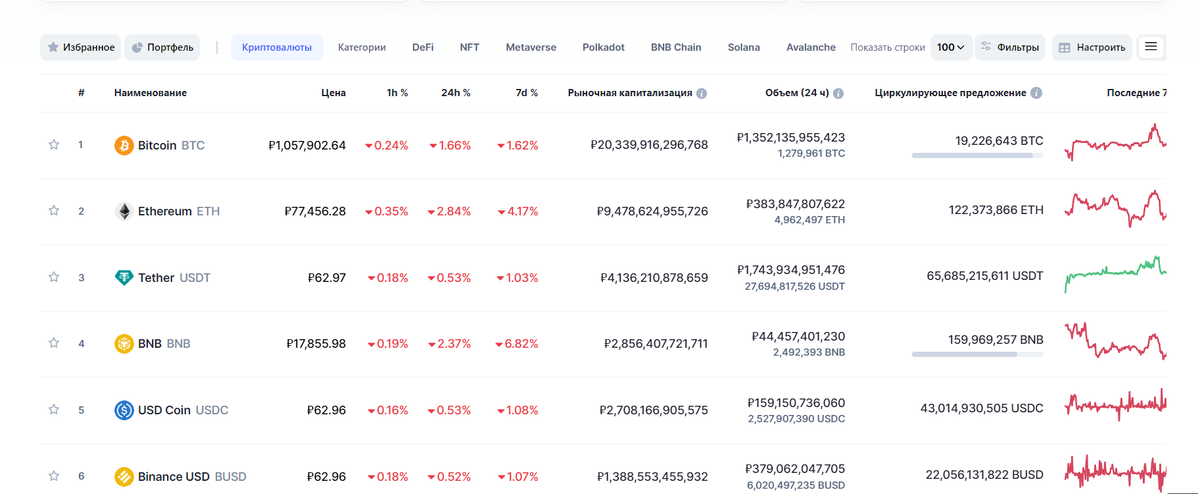
Task: Click the Портфель portfolio button
Action: pos(162,47)
